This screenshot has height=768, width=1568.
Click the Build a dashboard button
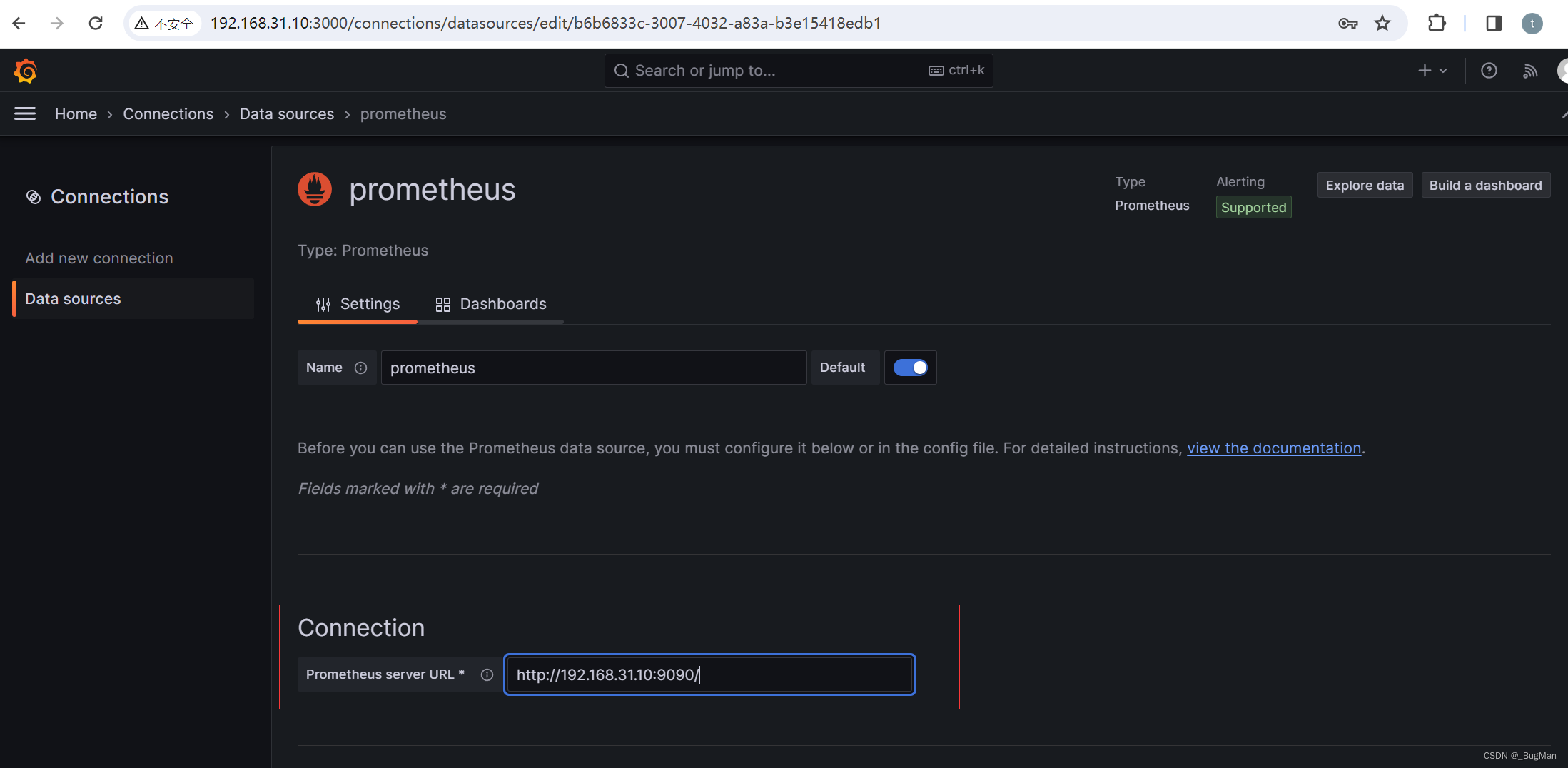1486,186
